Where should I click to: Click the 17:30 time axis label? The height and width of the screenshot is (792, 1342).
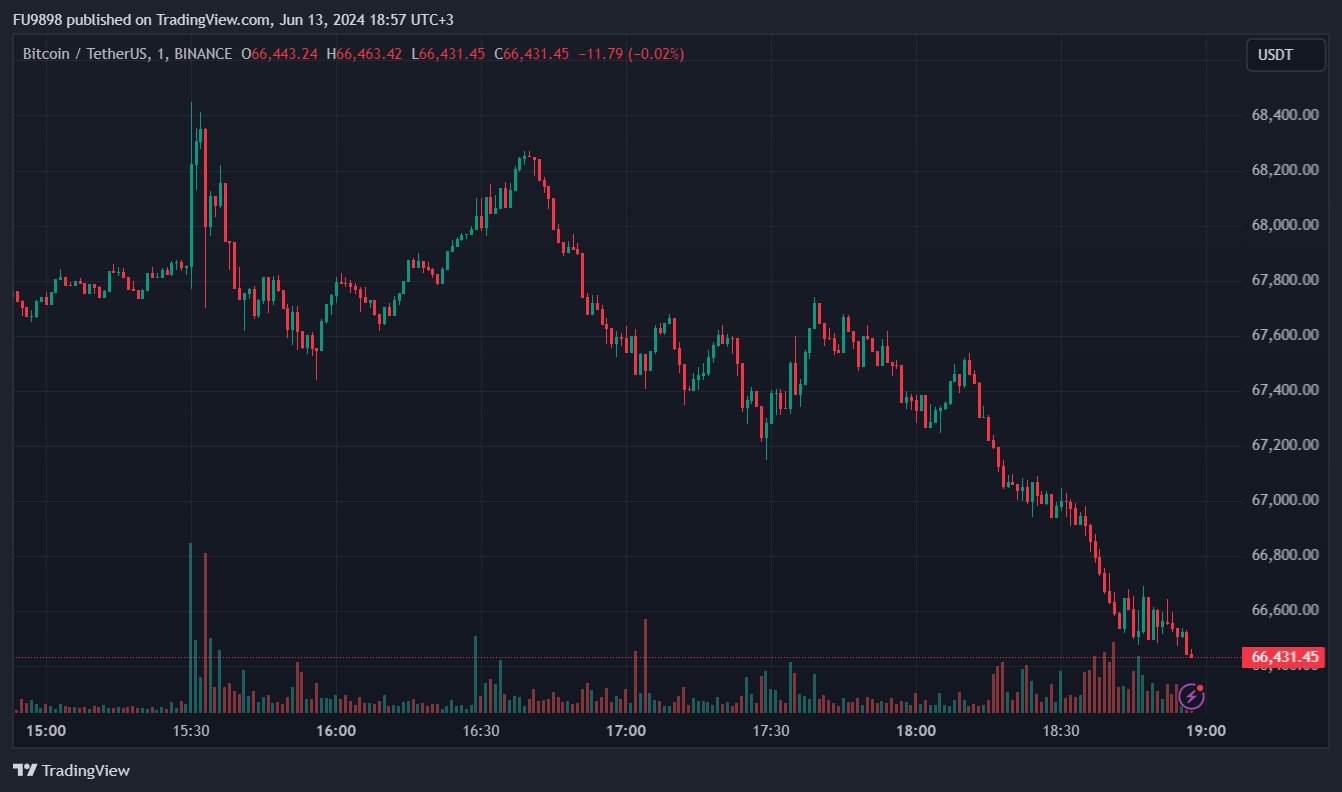coord(771,731)
